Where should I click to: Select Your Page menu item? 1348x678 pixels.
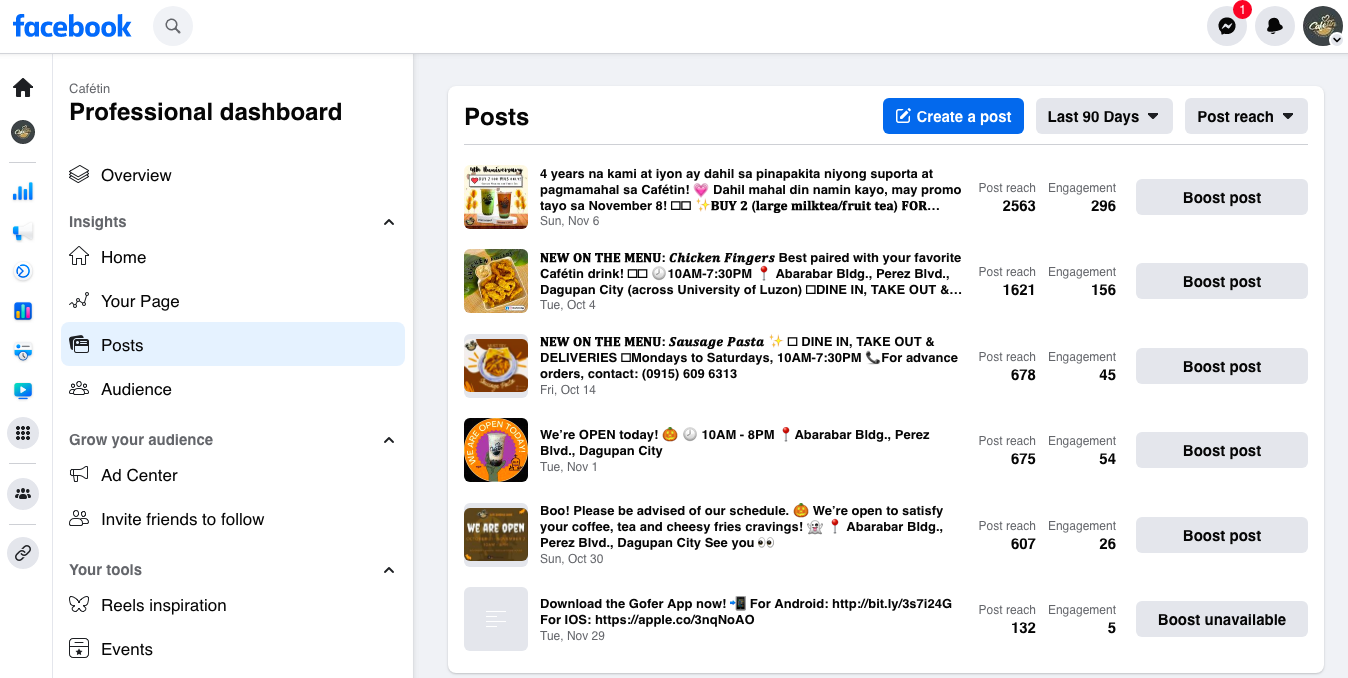pos(233,301)
